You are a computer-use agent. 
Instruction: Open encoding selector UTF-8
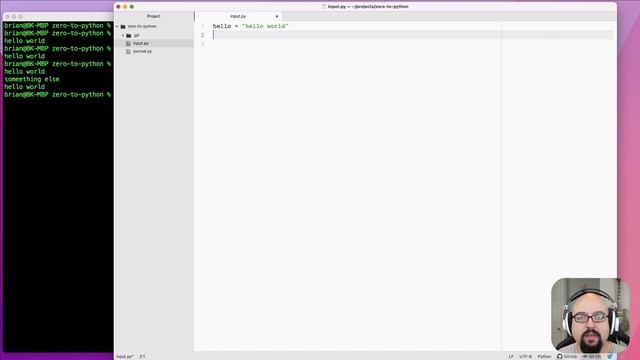[x=525, y=356]
